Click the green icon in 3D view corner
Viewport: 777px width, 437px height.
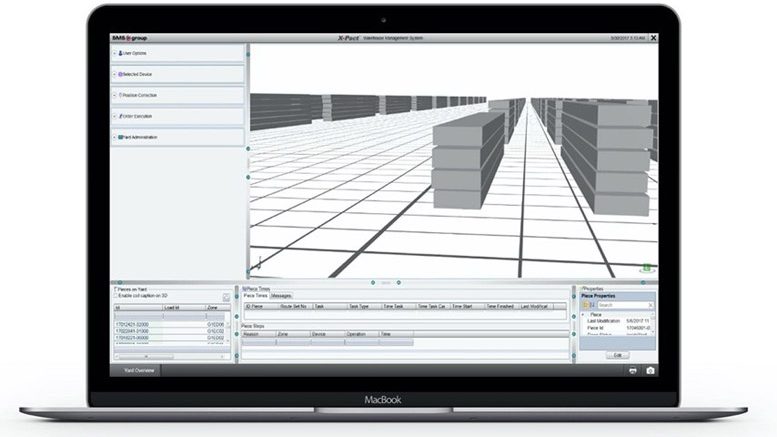[647, 268]
